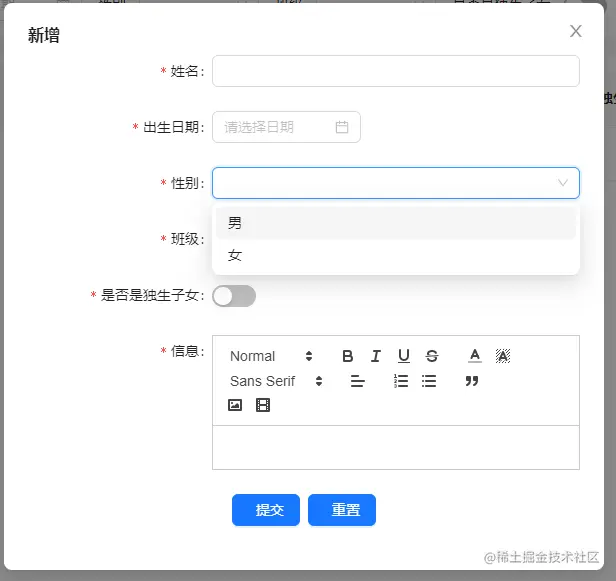Insert an ordered numbered list

(x=401, y=381)
